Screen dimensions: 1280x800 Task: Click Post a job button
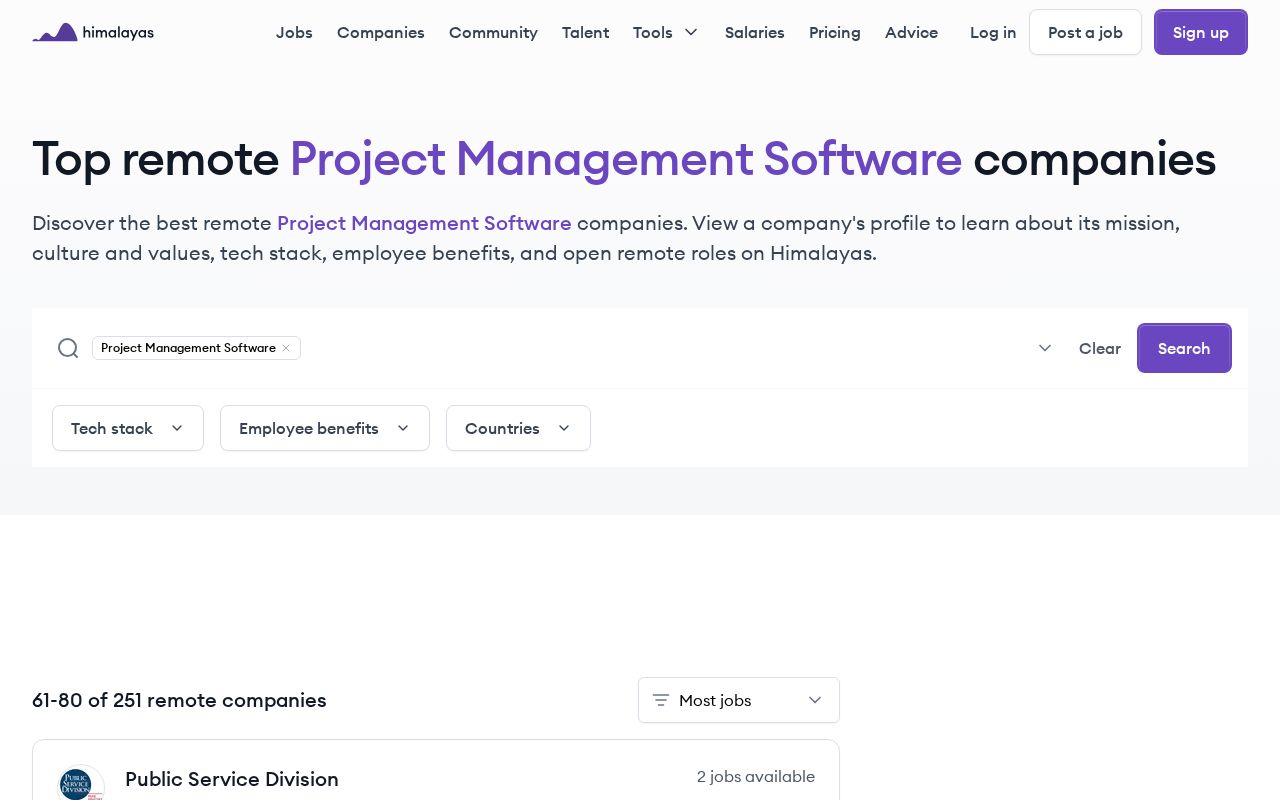point(1085,32)
